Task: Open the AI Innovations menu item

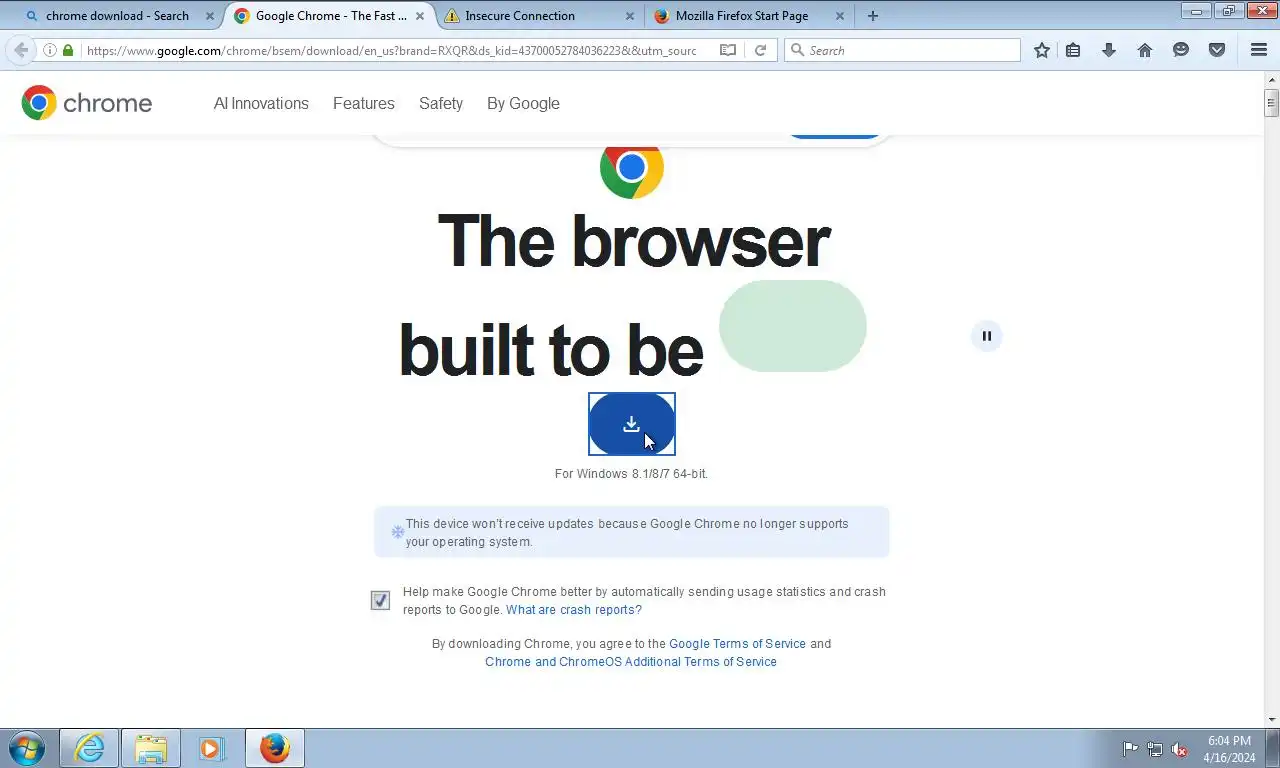Action: tap(261, 103)
